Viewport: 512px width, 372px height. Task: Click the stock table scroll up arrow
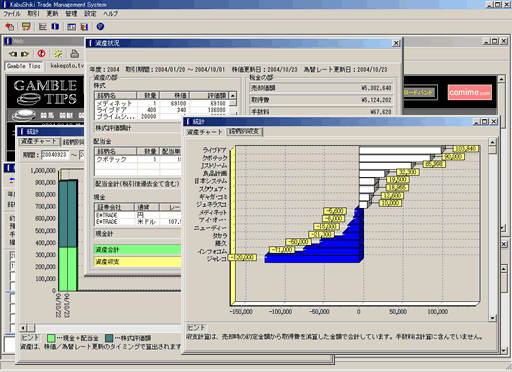point(233,95)
